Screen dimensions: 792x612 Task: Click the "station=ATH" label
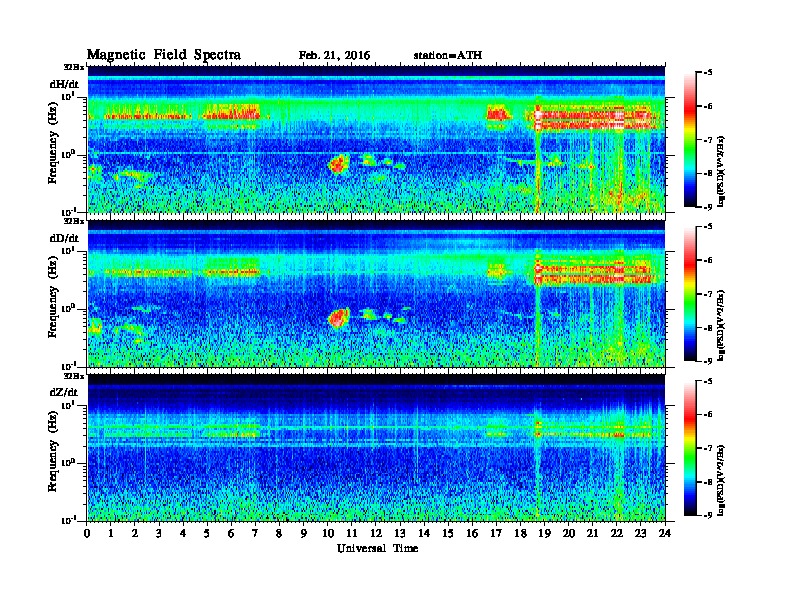[448, 55]
